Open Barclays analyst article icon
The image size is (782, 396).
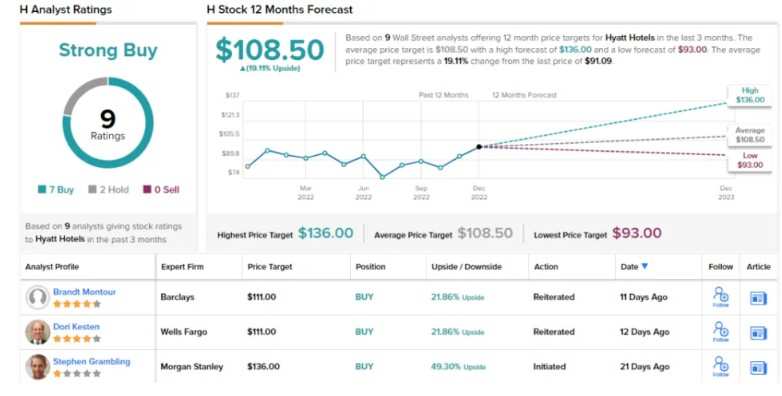(758, 298)
